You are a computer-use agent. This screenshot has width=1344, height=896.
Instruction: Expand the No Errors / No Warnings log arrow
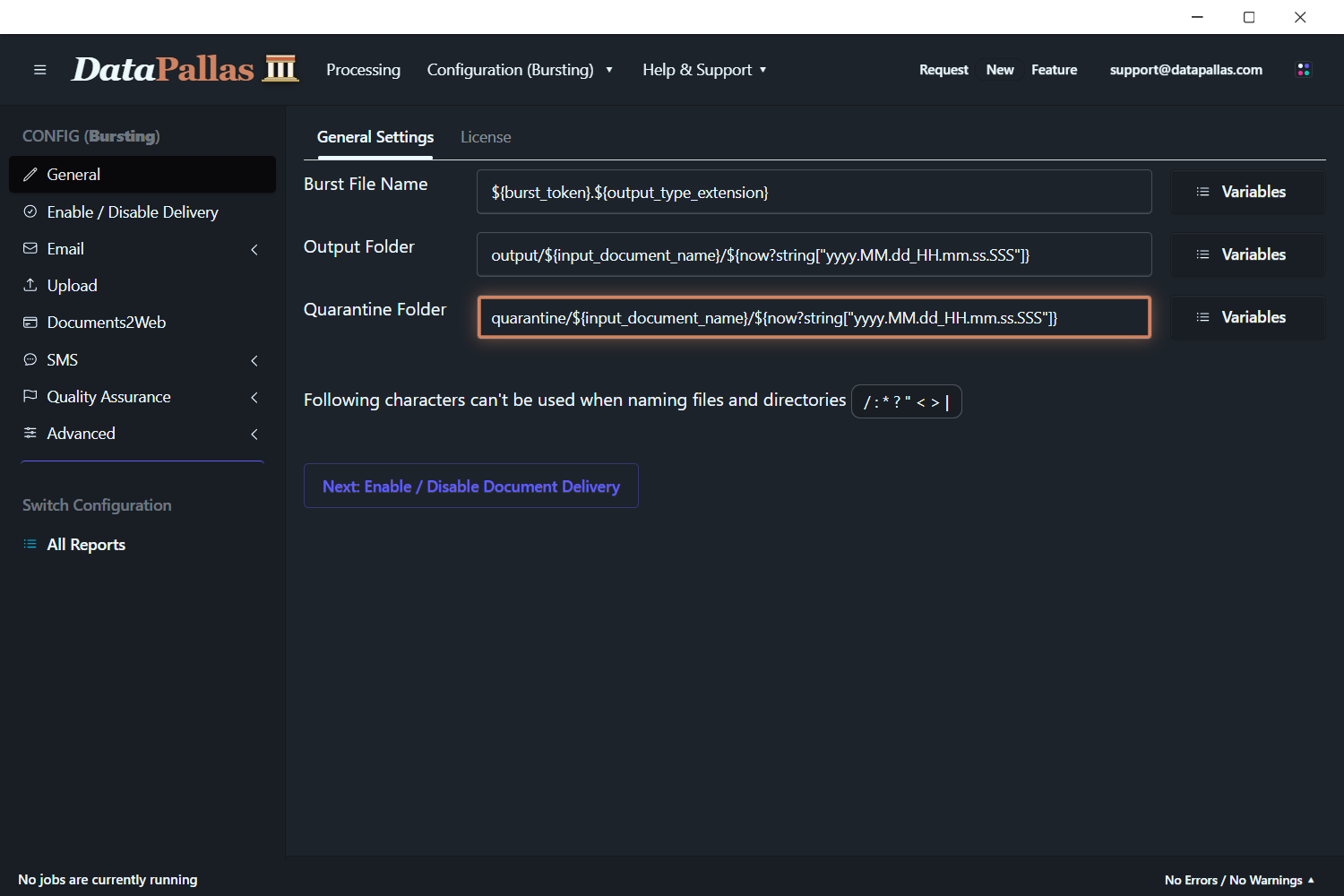point(1311,880)
